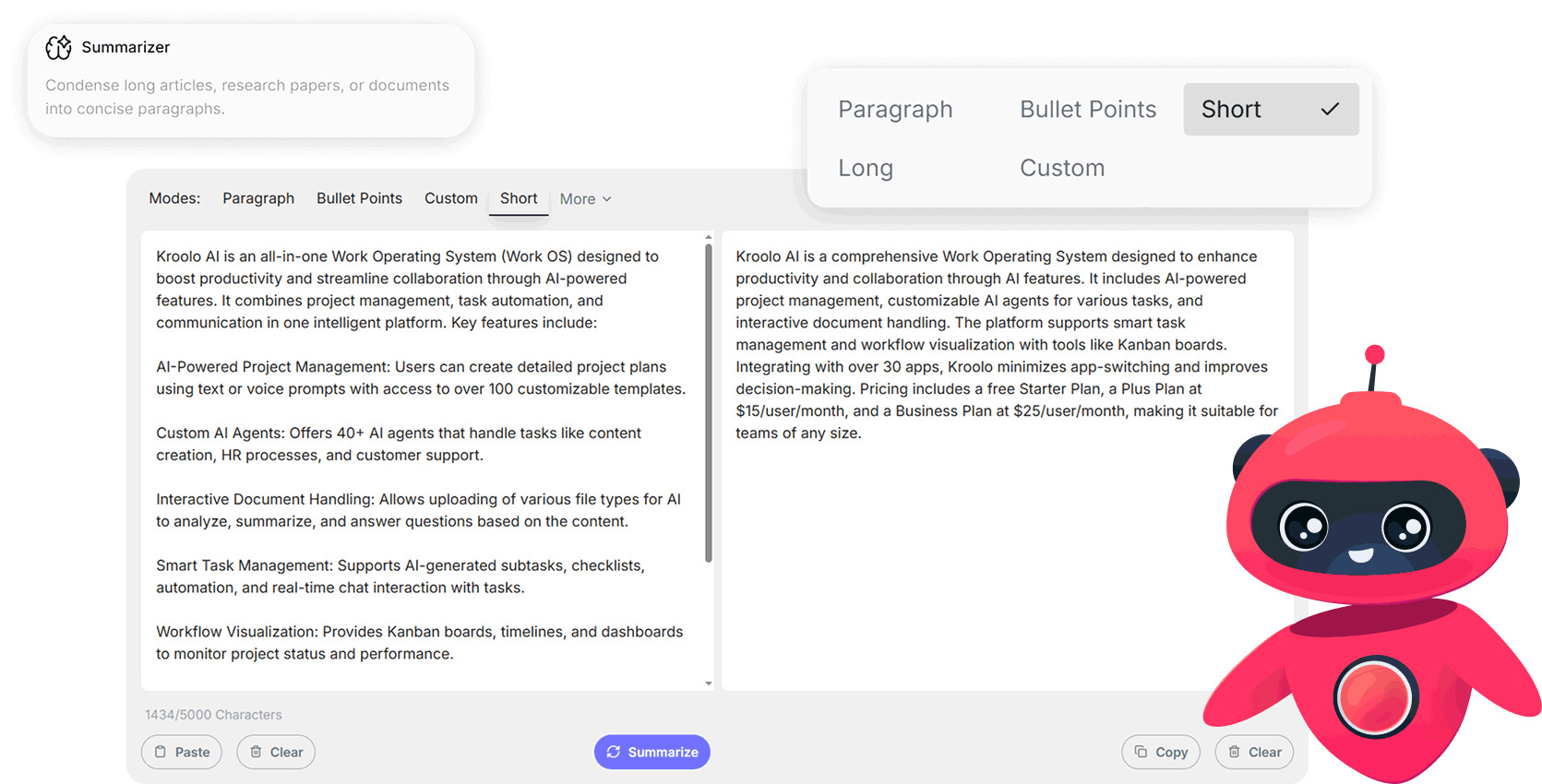Click the paste clipboard icon
The image size is (1542, 784).
pyautogui.click(x=161, y=752)
